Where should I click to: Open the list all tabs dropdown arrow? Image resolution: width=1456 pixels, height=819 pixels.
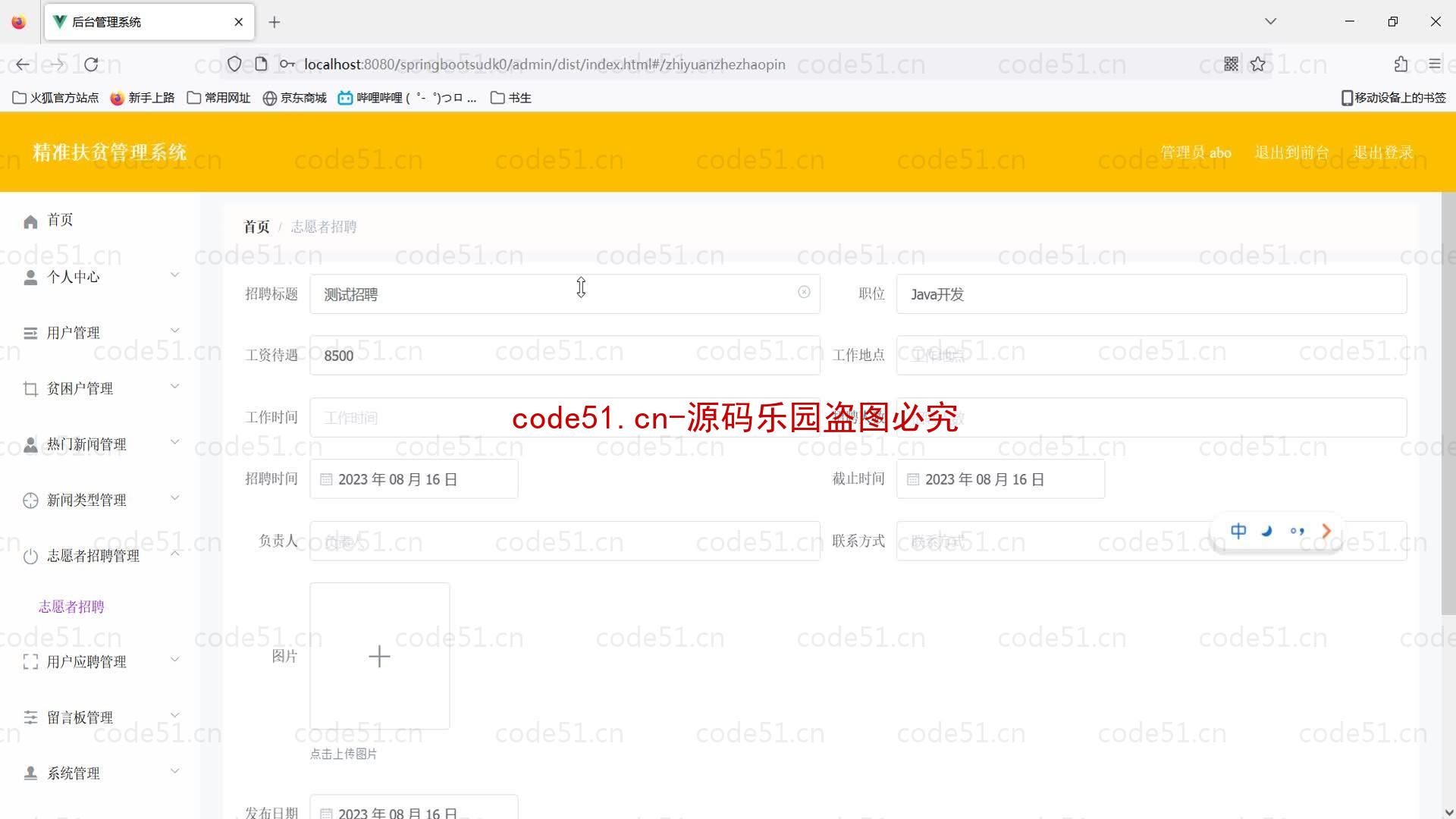(1271, 21)
